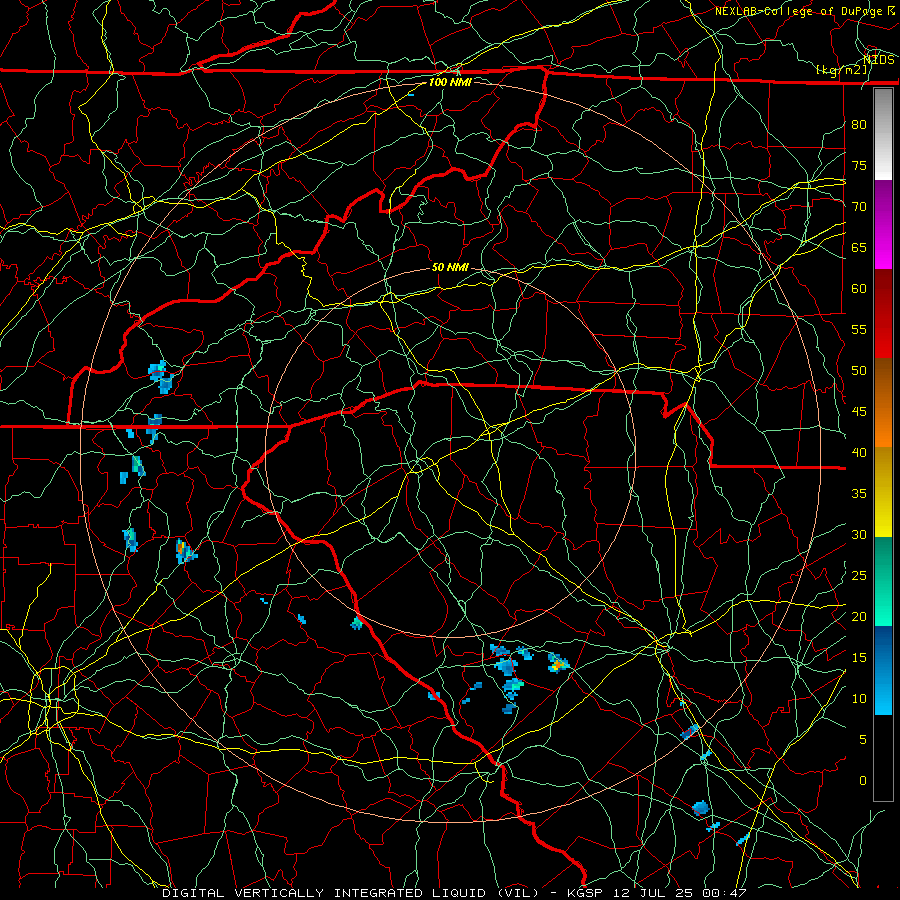Pick the green segment of the color bar

tap(883, 581)
